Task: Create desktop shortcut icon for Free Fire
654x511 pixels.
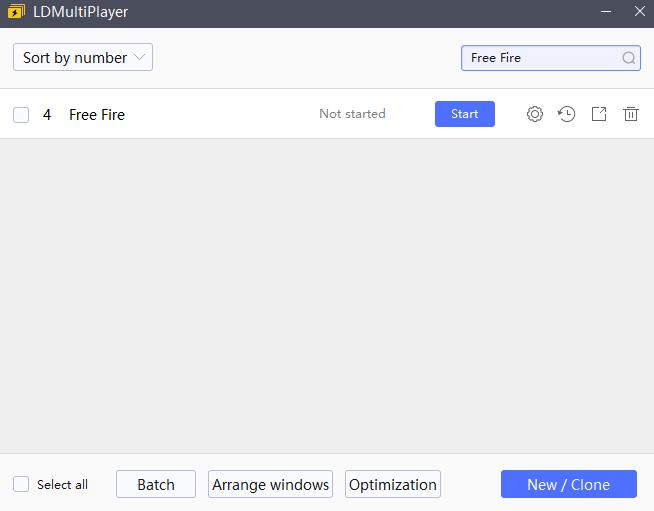Action: [x=599, y=114]
